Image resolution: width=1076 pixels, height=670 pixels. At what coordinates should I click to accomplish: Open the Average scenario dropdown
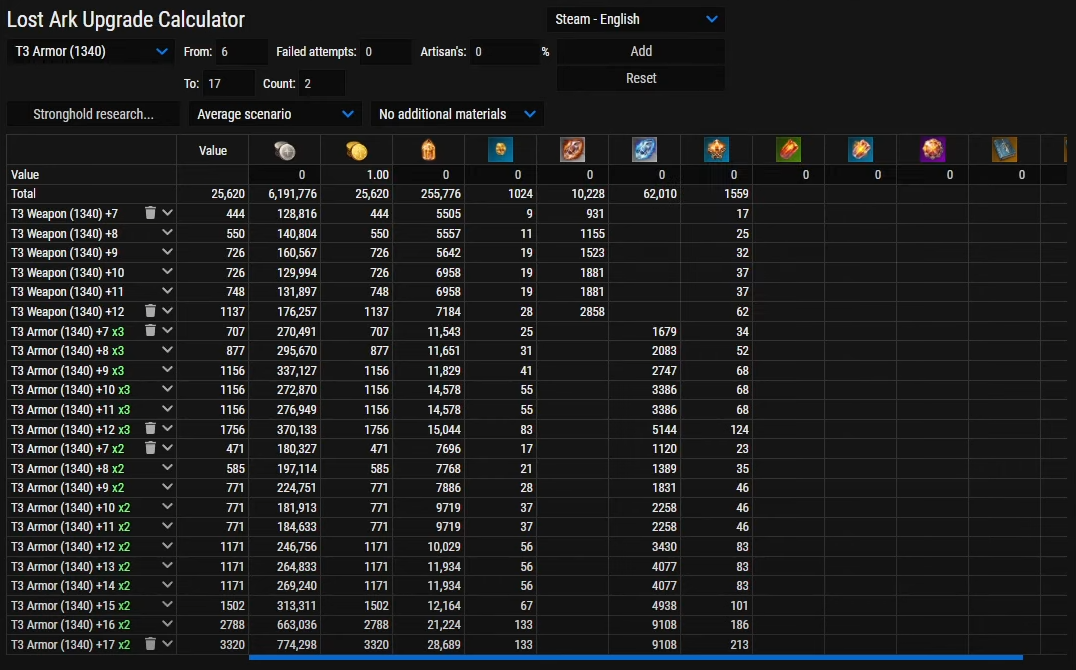(x=274, y=114)
